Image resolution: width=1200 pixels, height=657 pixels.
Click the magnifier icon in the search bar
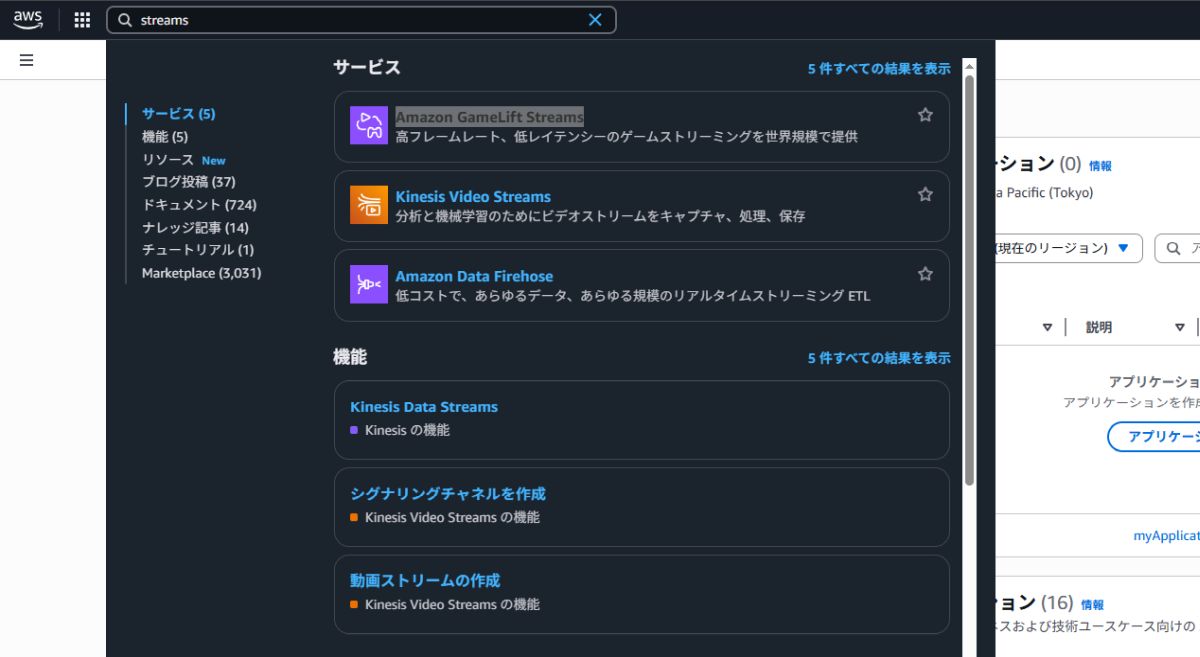tap(125, 20)
